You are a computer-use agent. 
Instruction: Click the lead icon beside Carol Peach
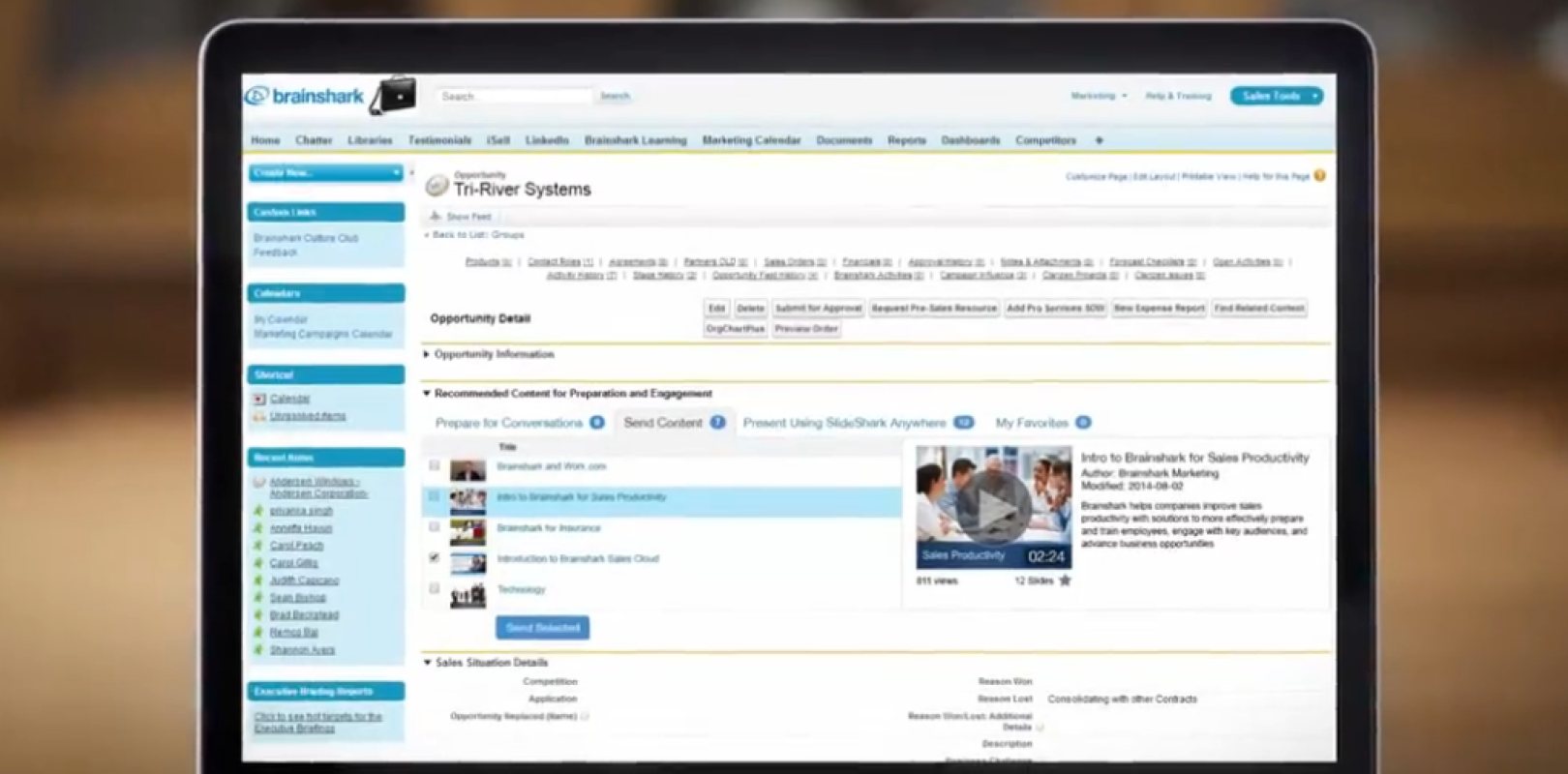click(258, 546)
